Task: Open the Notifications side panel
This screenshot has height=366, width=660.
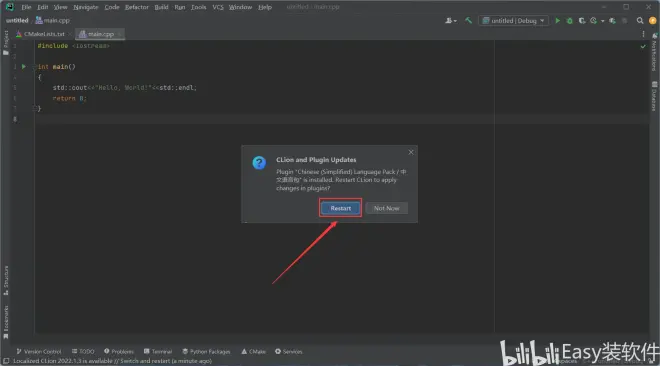Action: [x=654, y=52]
